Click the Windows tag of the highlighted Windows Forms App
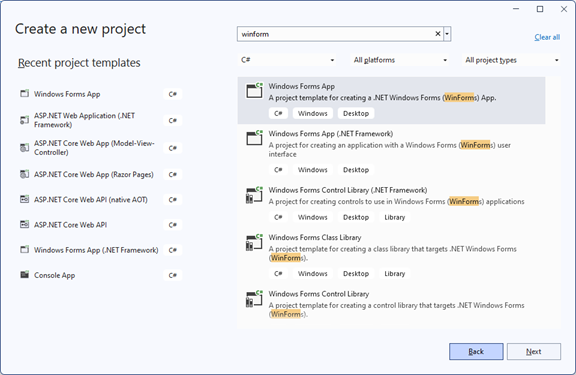The image size is (576, 375). tap(313, 113)
